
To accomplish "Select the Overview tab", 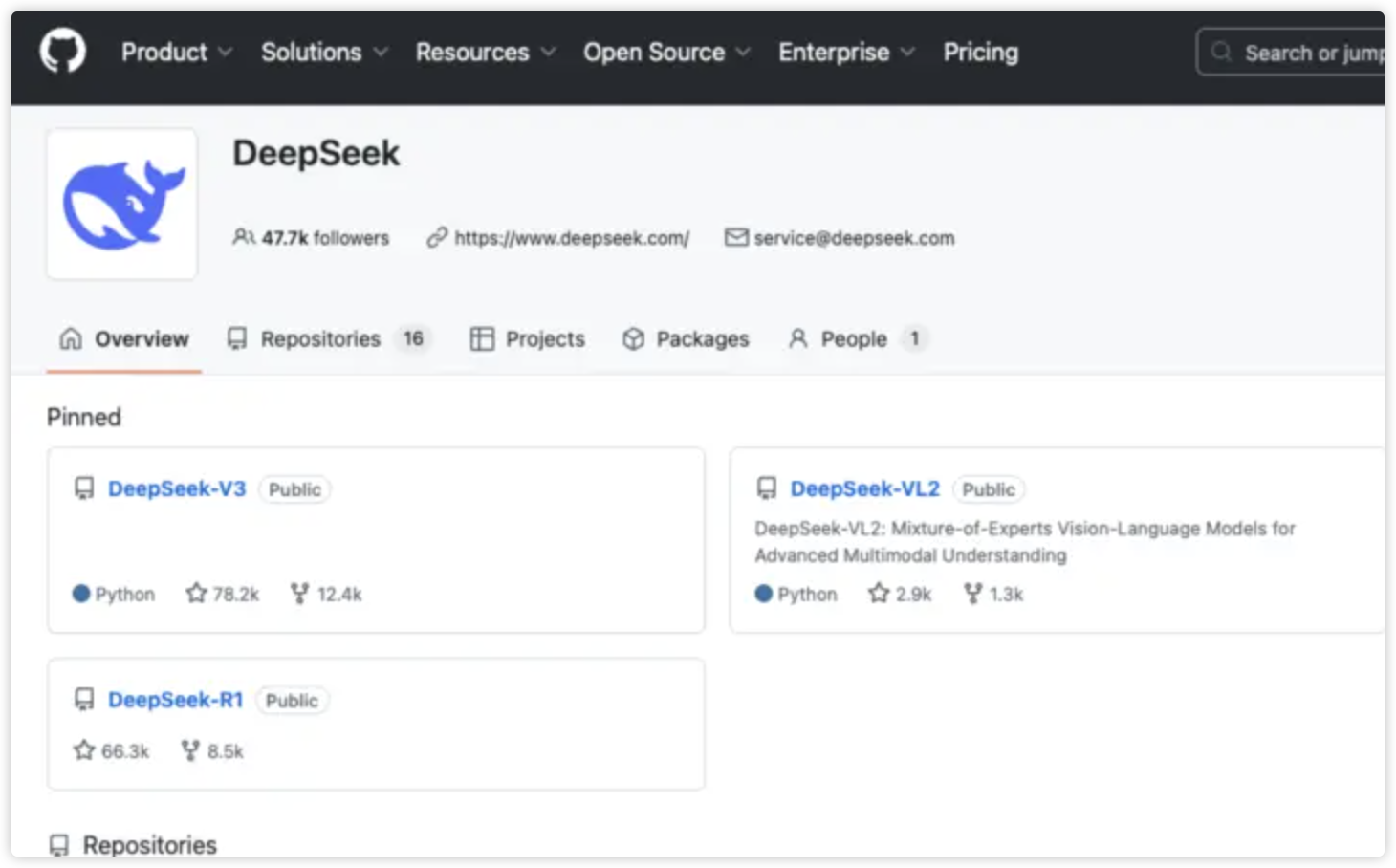I will point(124,339).
